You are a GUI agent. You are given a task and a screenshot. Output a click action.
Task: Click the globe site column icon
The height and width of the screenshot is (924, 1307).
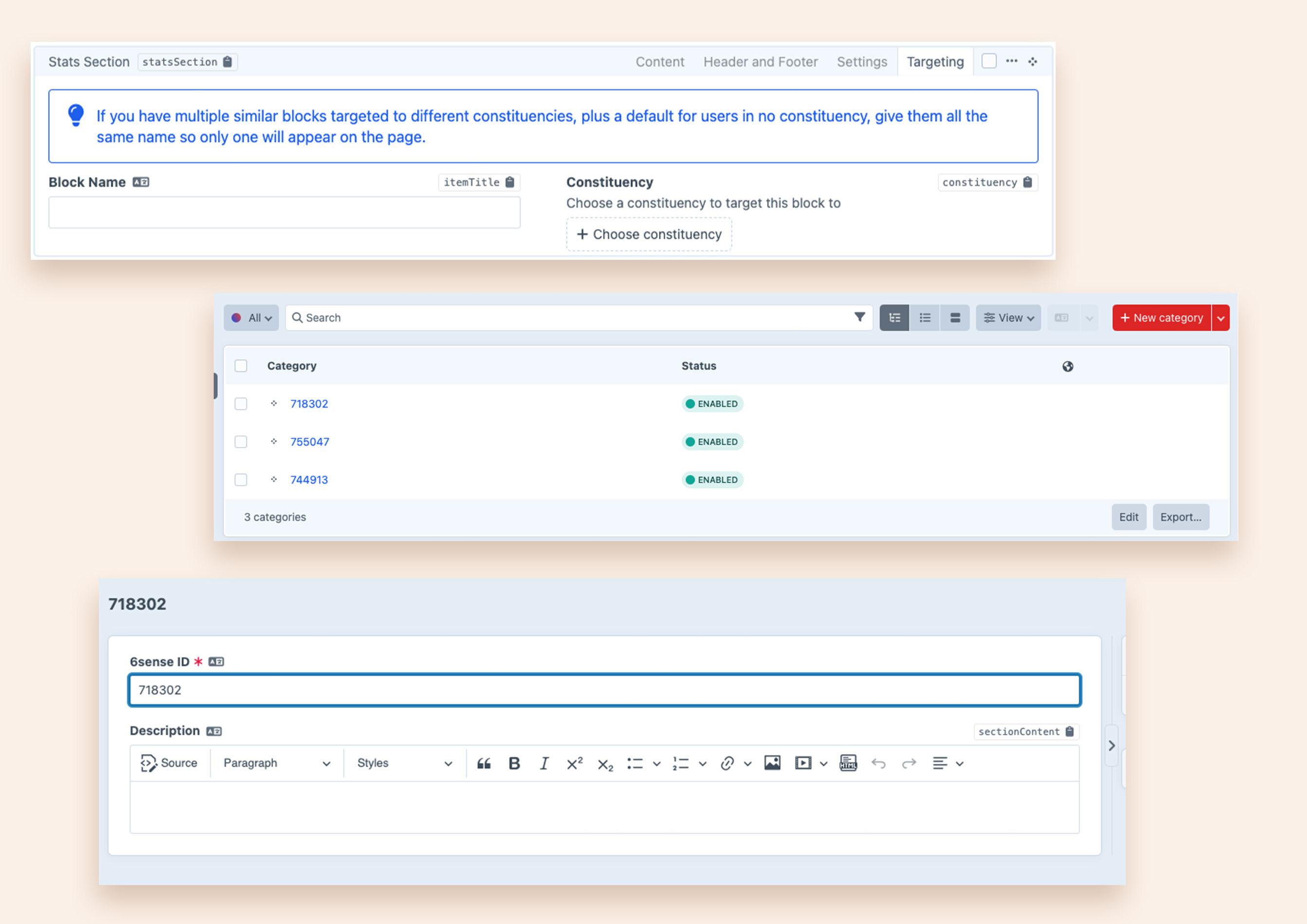1068,366
